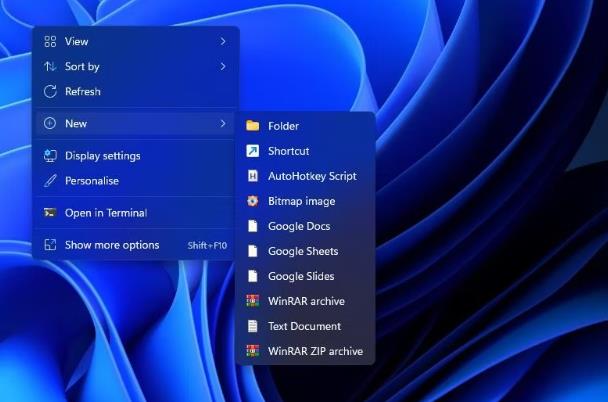The width and height of the screenshot is (608, 402).
Task: Create a new Shortcut
Action: point(305,151)
